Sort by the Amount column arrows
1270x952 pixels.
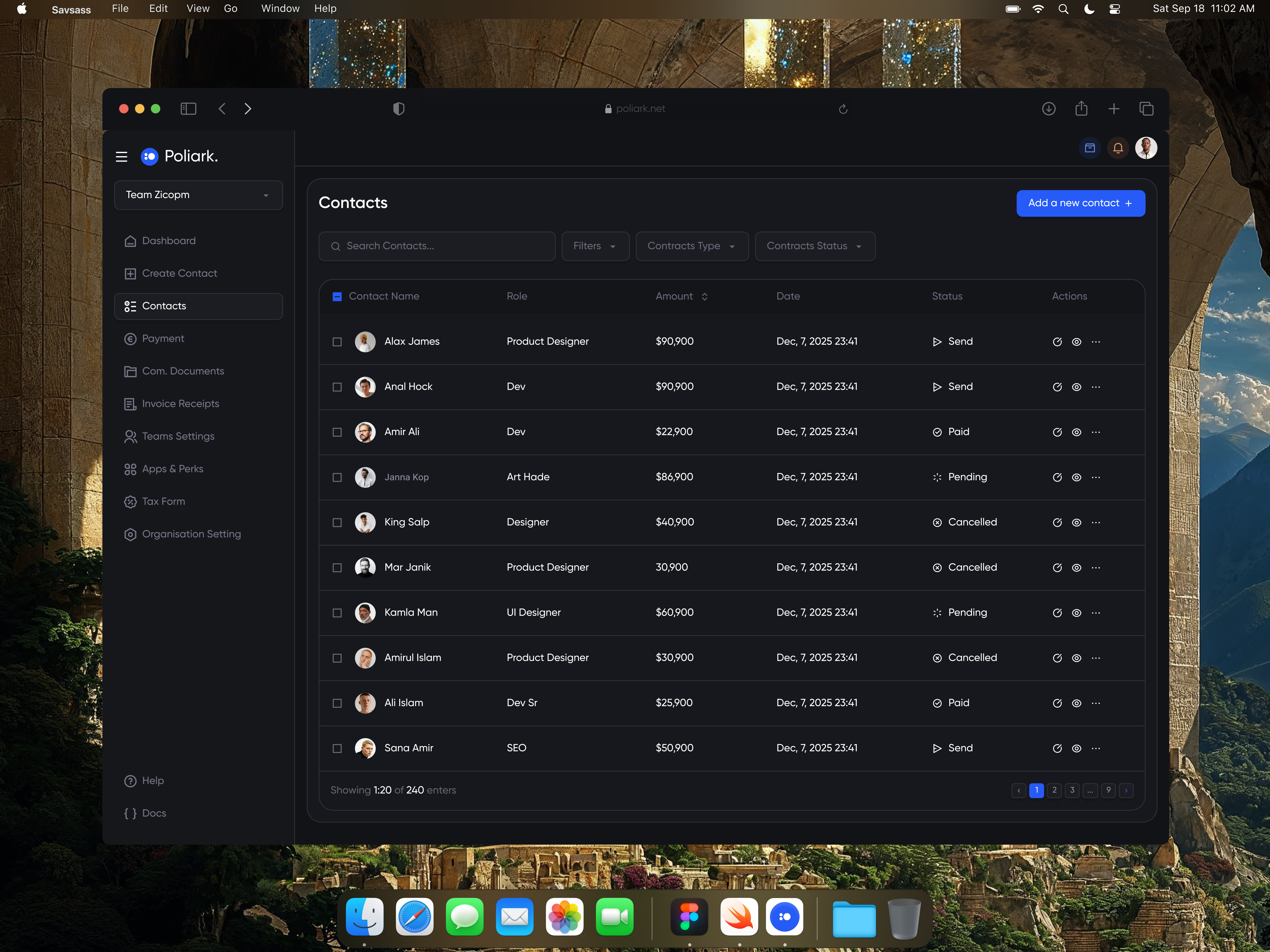click(x=705, y=297)
